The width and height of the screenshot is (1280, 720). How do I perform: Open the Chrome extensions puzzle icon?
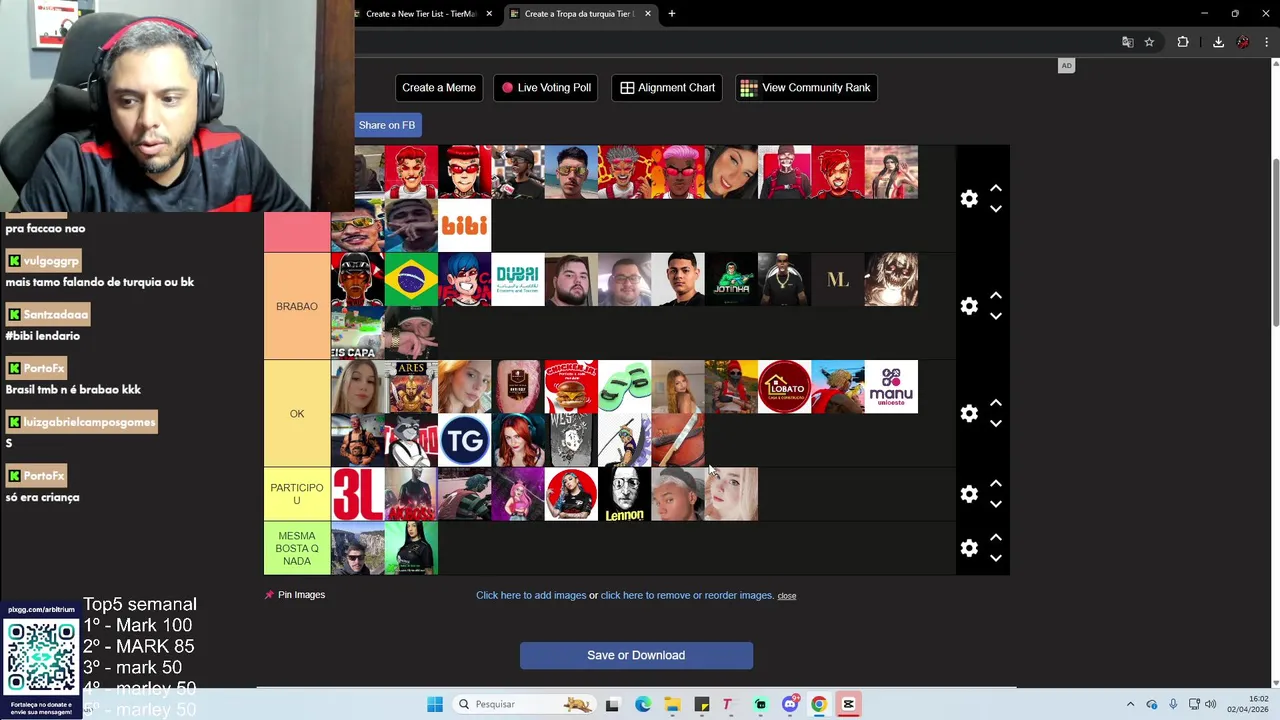(x=1183, y=42)
